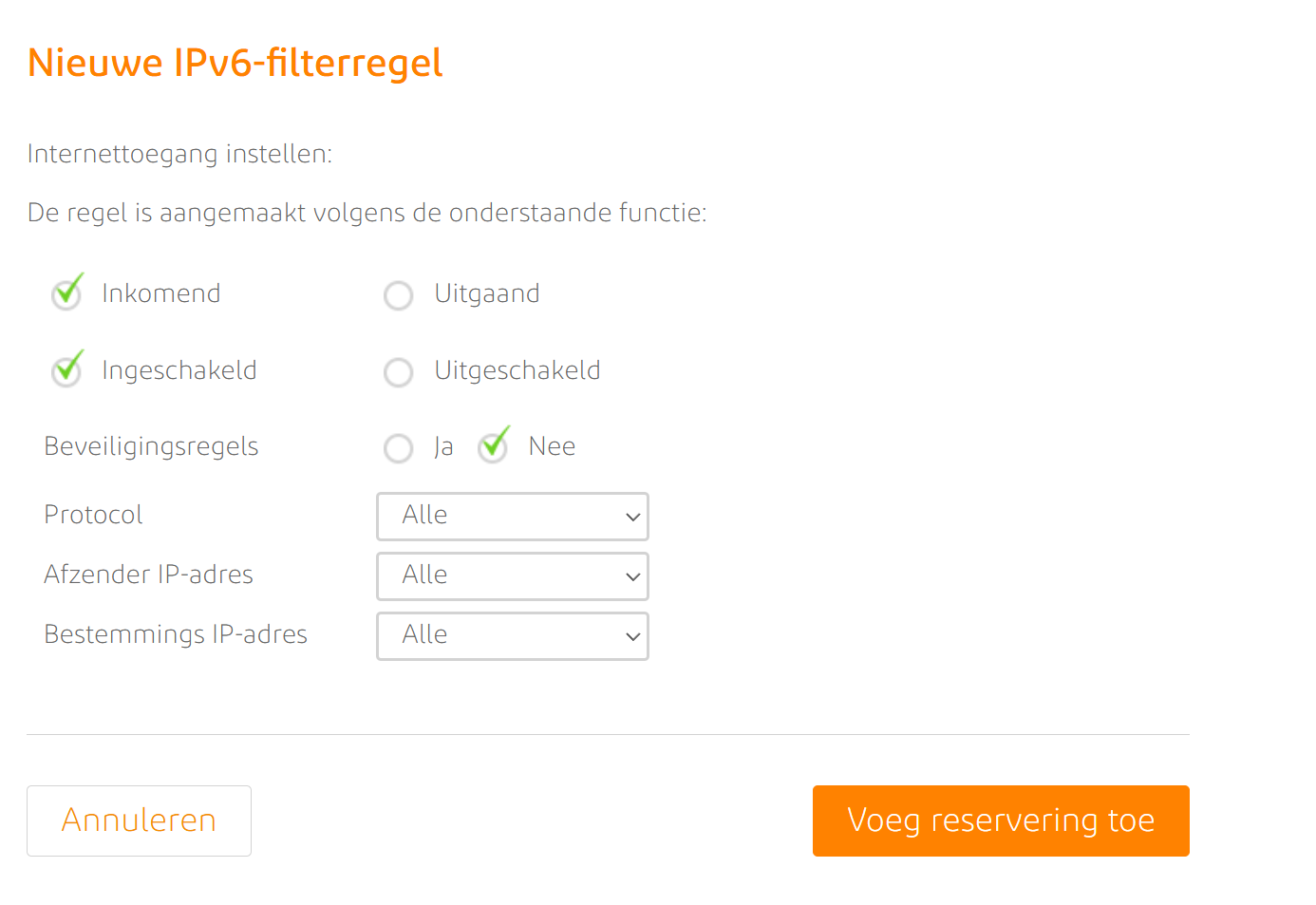The image size is (1316, 905).
Task: Click the Bestemmings IP-adres label text
Action: (x=176, y=634)
